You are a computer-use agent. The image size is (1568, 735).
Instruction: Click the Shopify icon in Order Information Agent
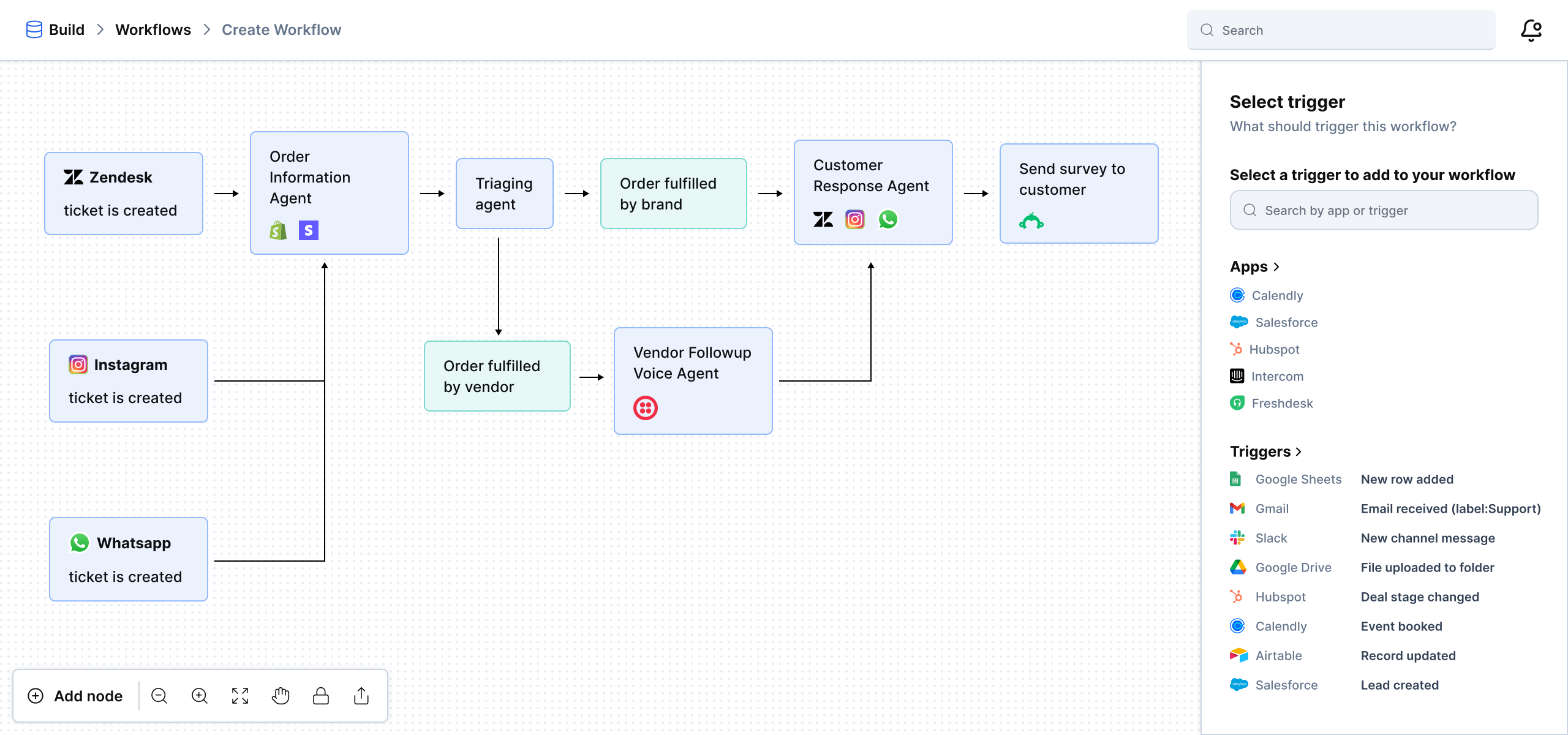(x=278, y=230)
